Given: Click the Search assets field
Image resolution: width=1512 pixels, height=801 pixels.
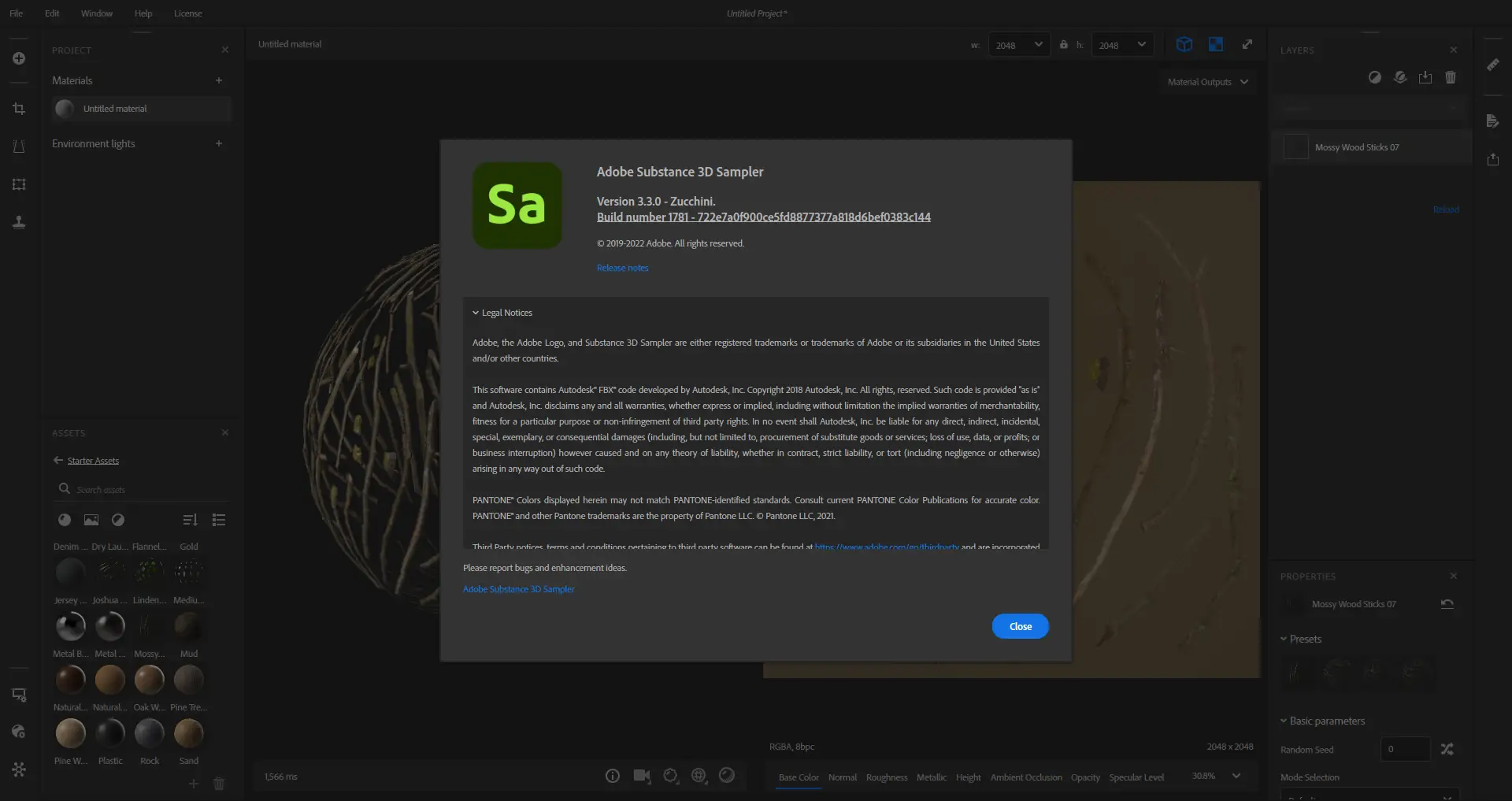Looking at the screenshot, I should pos(142,489).
